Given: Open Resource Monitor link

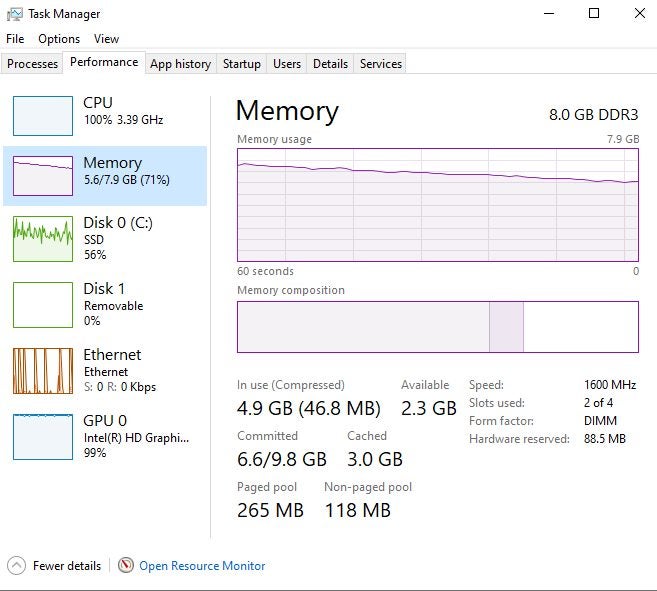Looking at the screenshot, I should pos(202,566).
